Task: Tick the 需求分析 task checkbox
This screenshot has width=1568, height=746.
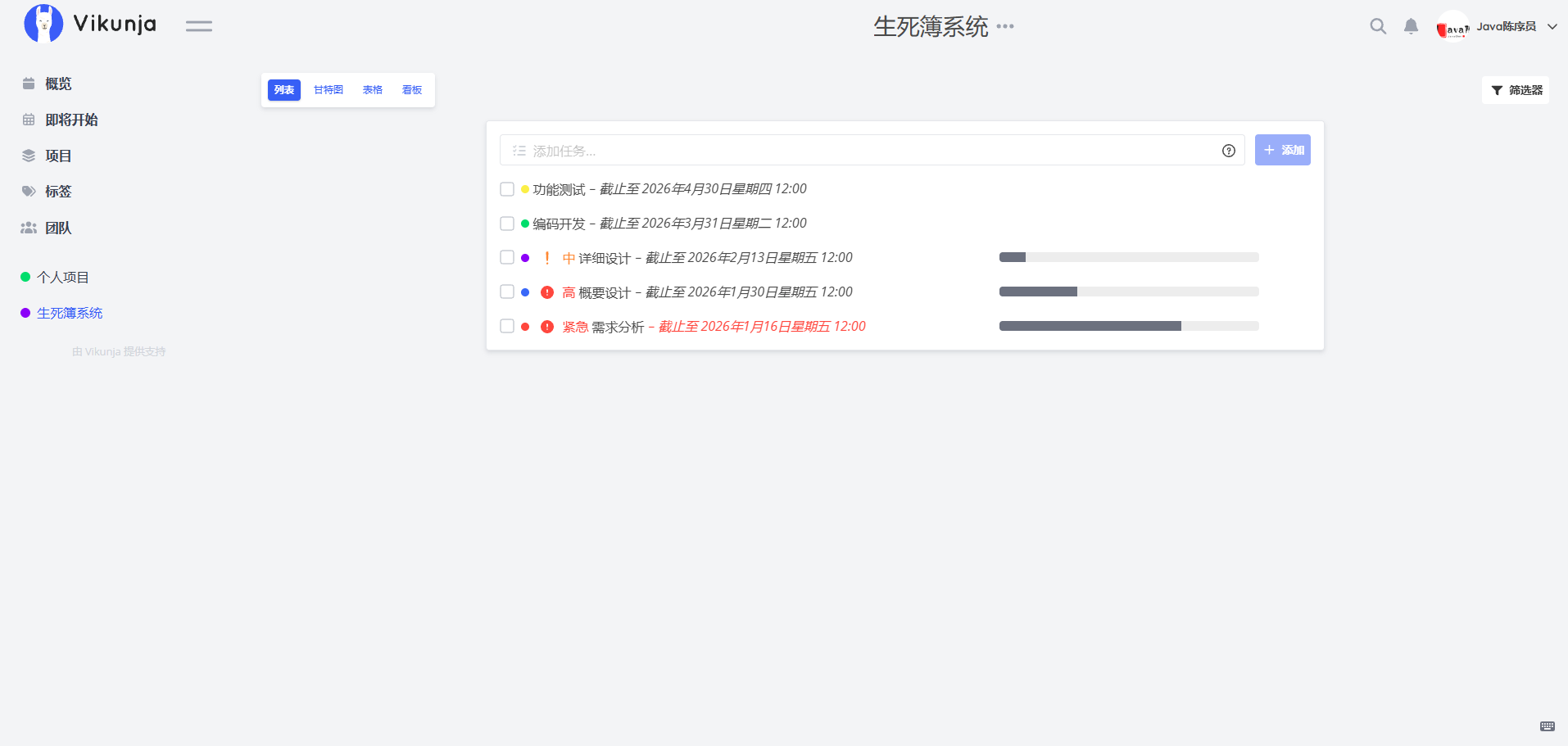Action: point(507,326)
